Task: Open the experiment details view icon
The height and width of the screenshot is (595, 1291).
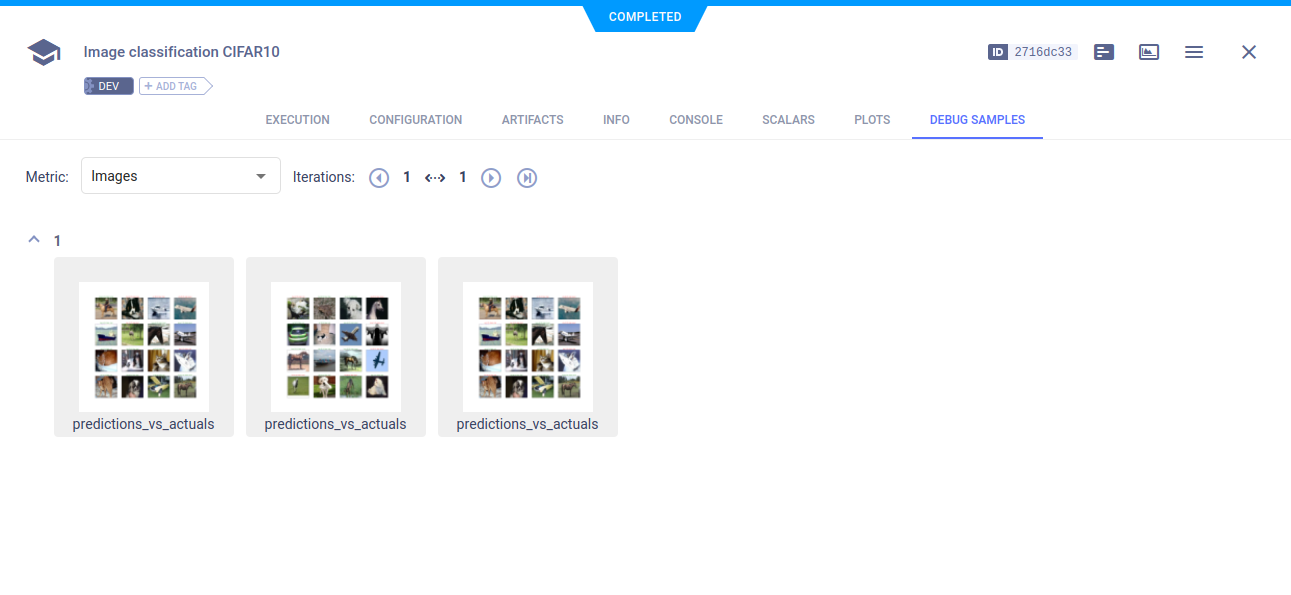Action: click(x=1104, y=52)
